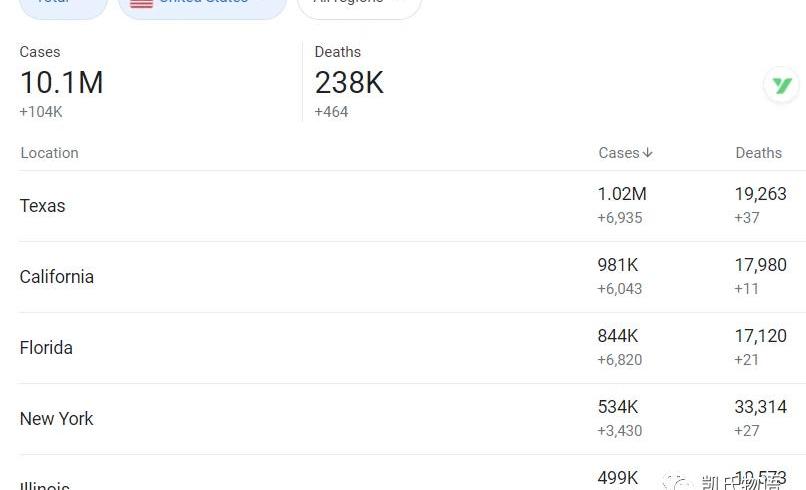806x490 pixels.
Task: Open the United States country selector
Action: click(202, 7)
